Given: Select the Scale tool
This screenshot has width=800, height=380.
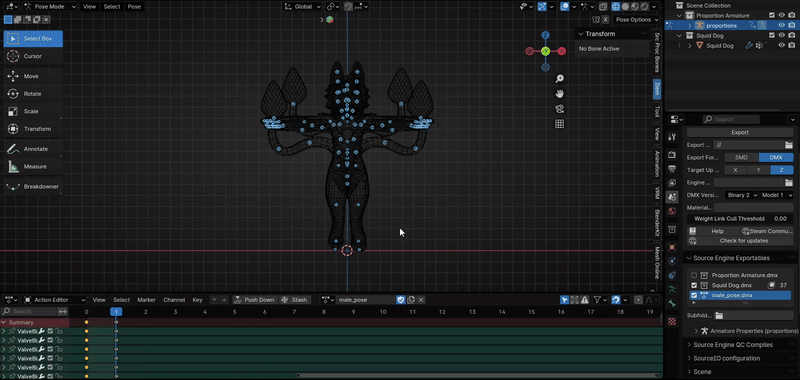Looking at the screenshot, I should 33,111.
